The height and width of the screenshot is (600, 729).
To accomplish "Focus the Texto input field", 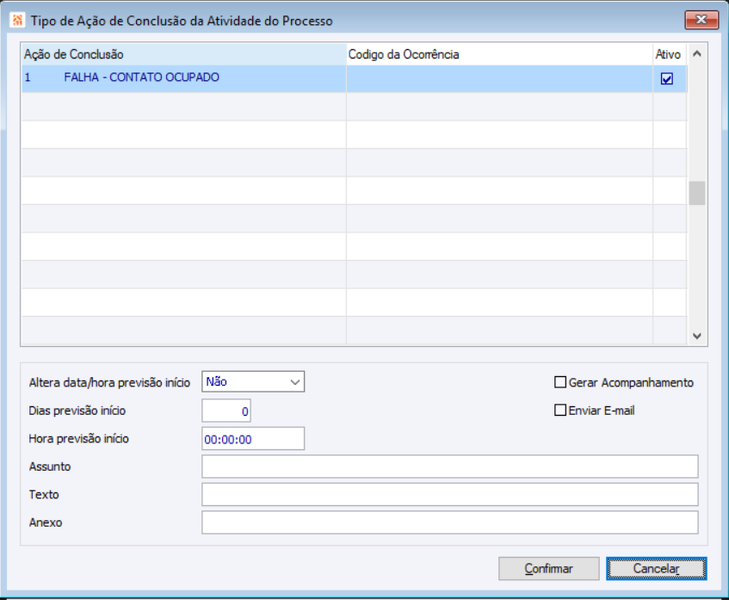I will (x=450, y=495).
